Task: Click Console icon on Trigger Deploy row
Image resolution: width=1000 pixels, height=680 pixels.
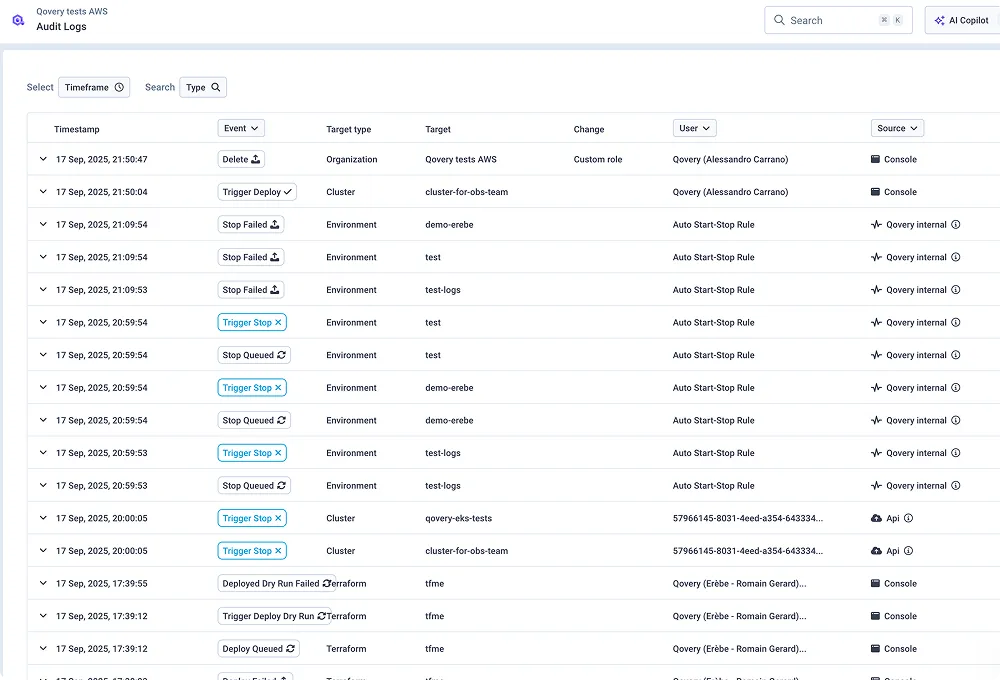Action: coord(876,191)
